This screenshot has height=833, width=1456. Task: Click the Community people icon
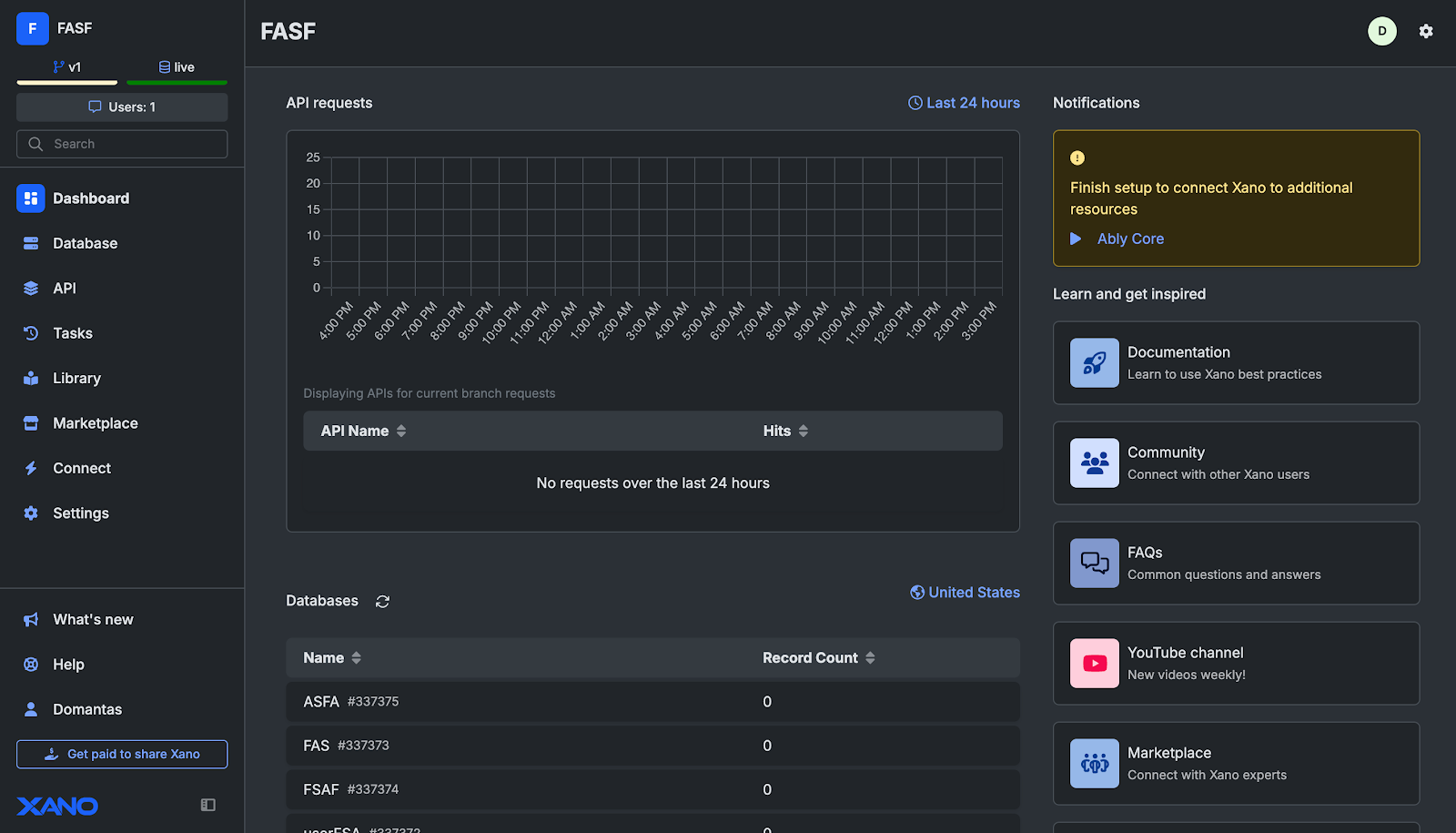pyautogui.click(x=1095, y=463)
